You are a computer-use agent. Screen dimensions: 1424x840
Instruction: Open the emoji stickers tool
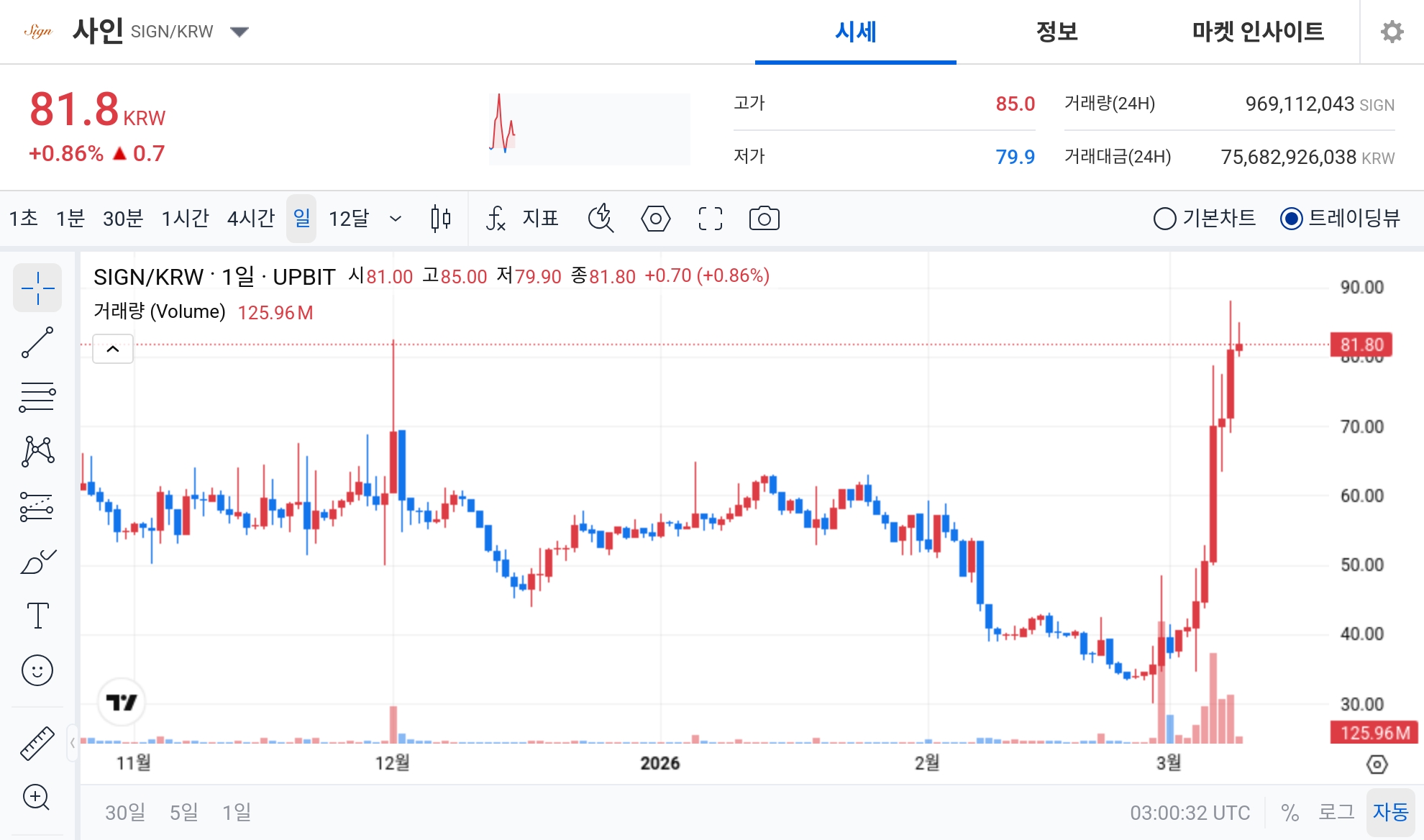click(x=37, y=670)
